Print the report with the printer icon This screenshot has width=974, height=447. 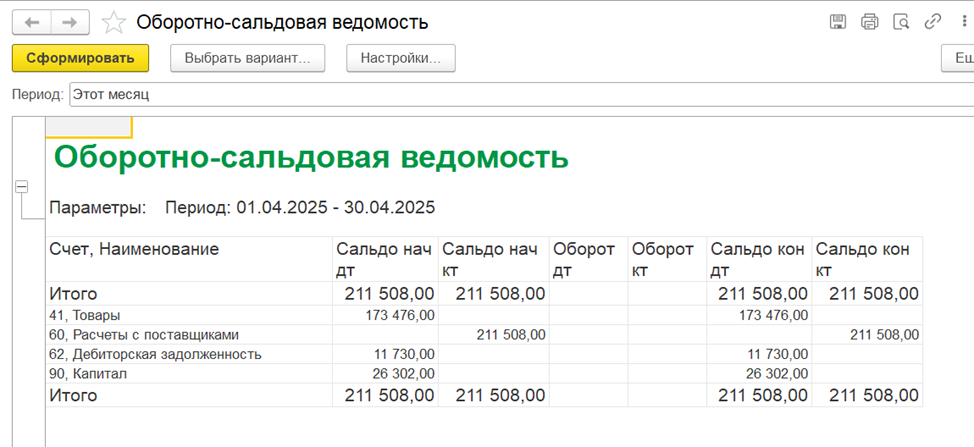(870, 22)
